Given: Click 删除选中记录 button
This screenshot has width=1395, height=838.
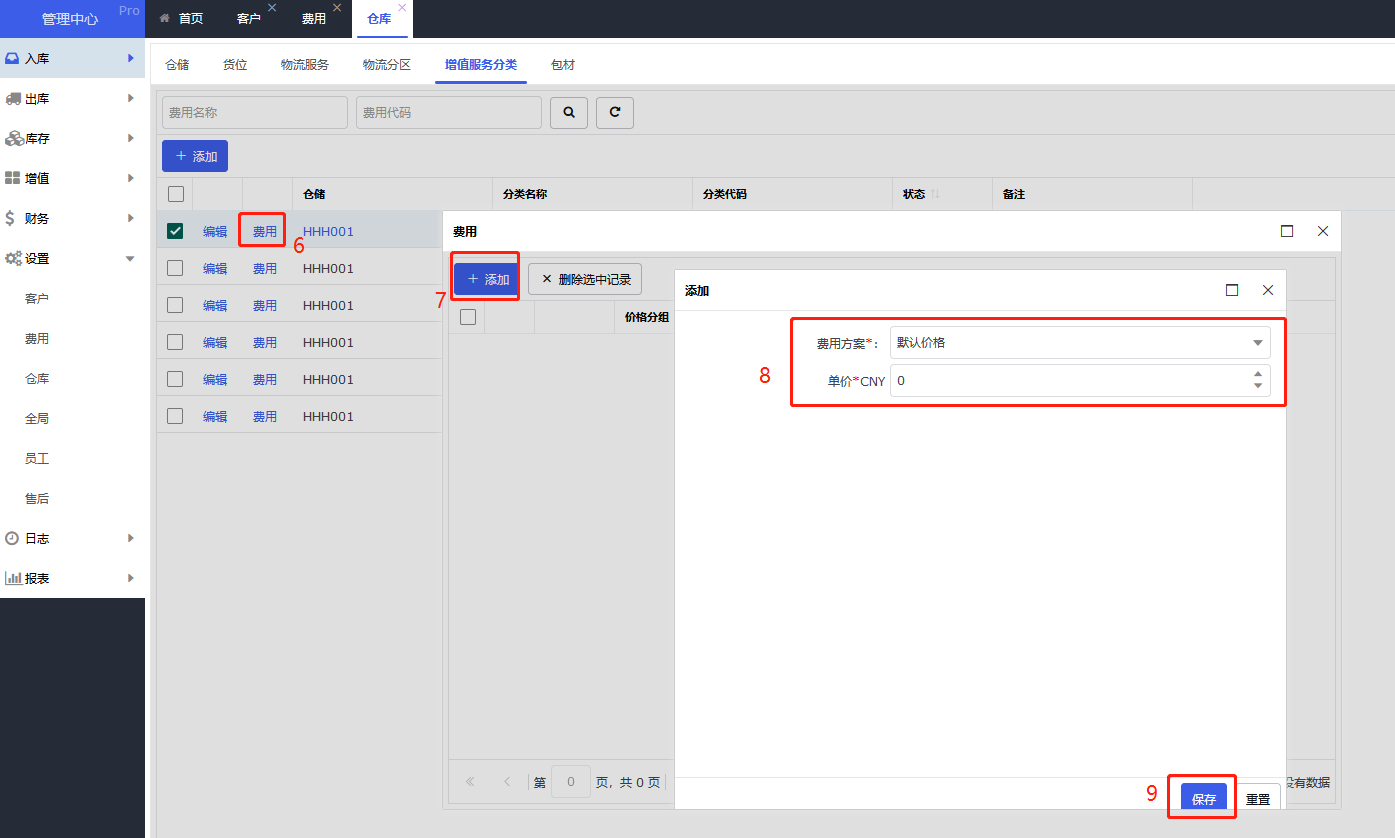Looking at the screenshot, I should 585,279.
